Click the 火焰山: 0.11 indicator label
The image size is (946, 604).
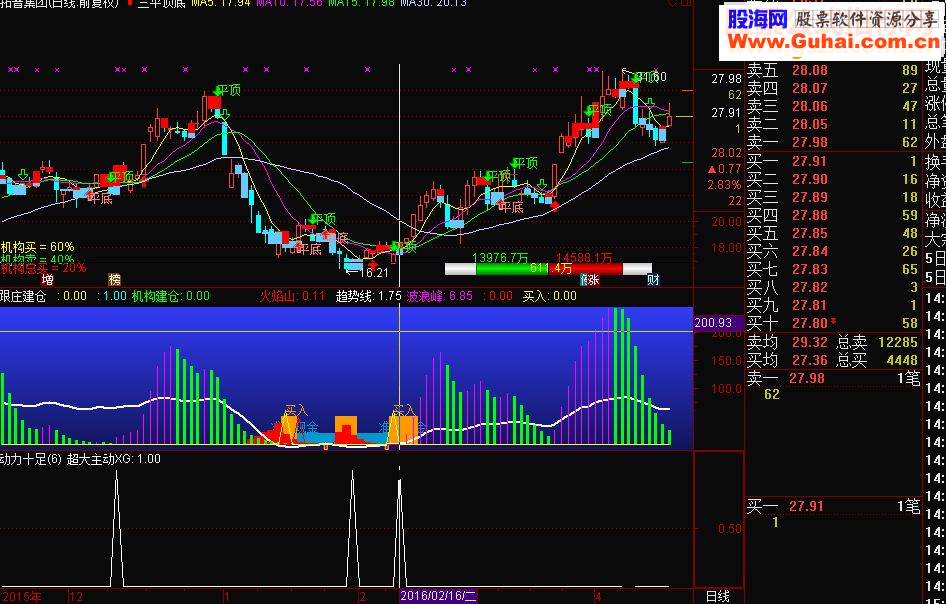click(x=292, y=296)
